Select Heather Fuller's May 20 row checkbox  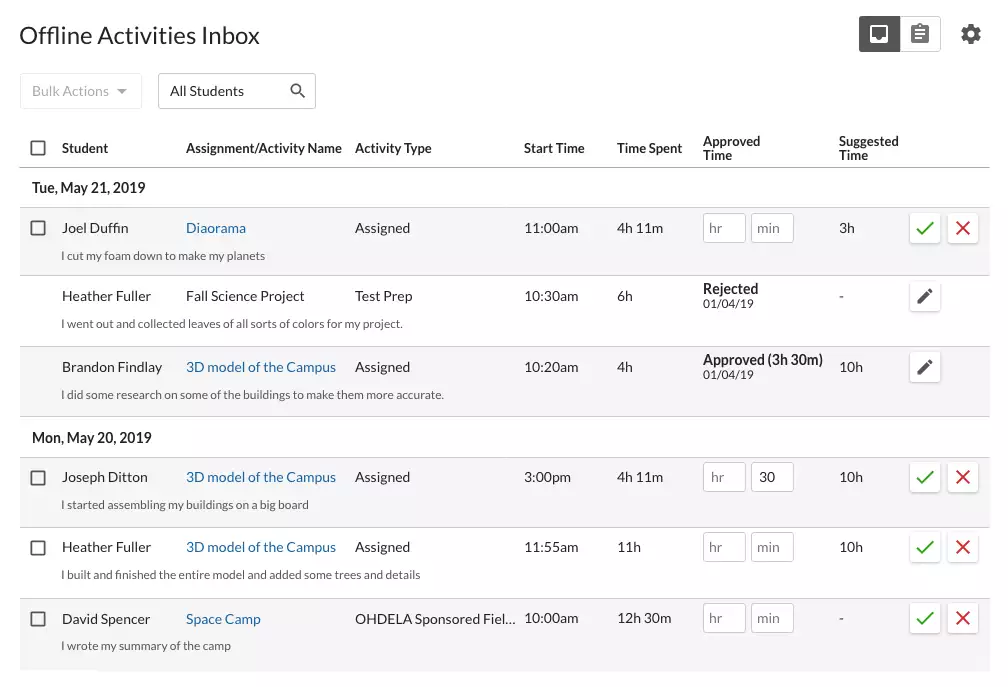tap(38, 547)
